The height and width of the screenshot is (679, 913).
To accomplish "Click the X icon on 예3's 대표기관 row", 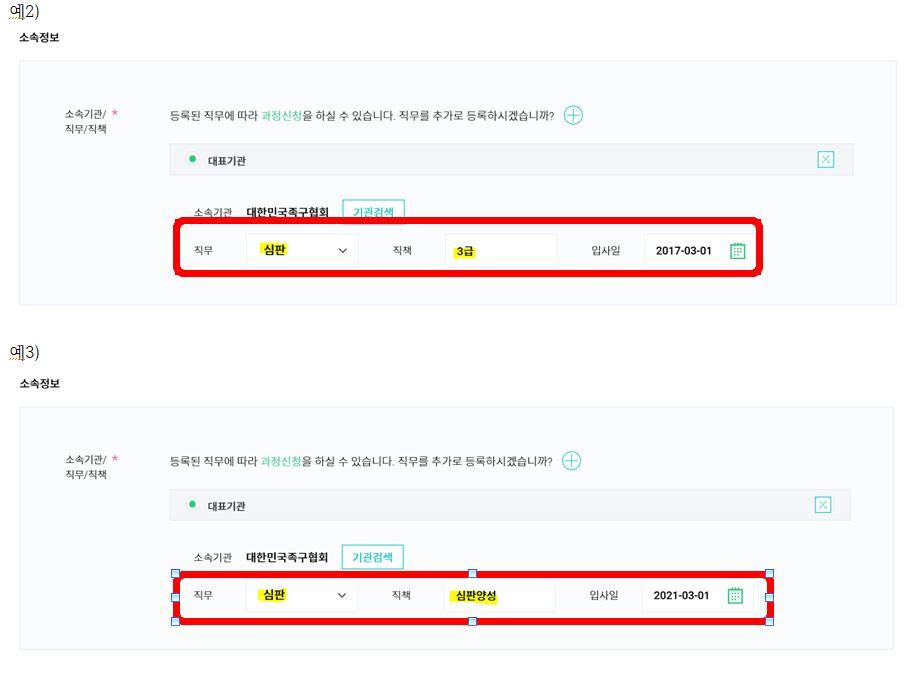I will pyautogui.click(x=823, y=505).
